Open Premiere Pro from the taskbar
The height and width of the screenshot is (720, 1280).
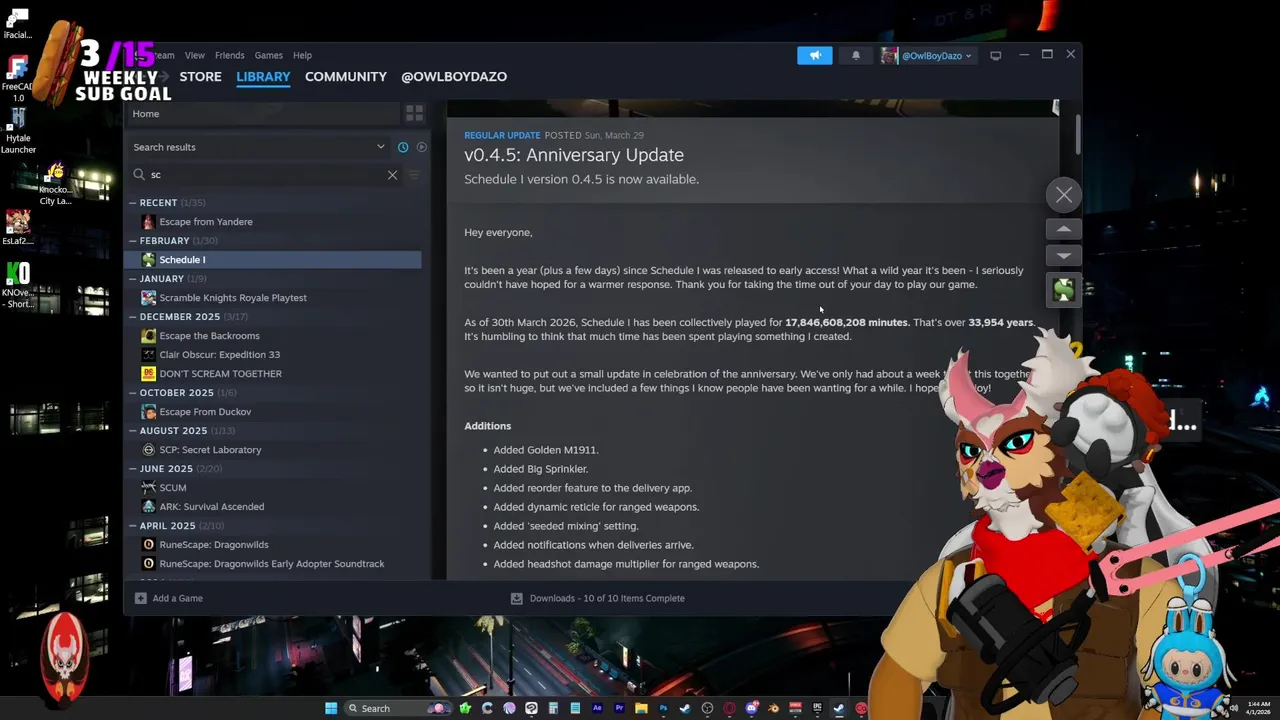point(620,708)
